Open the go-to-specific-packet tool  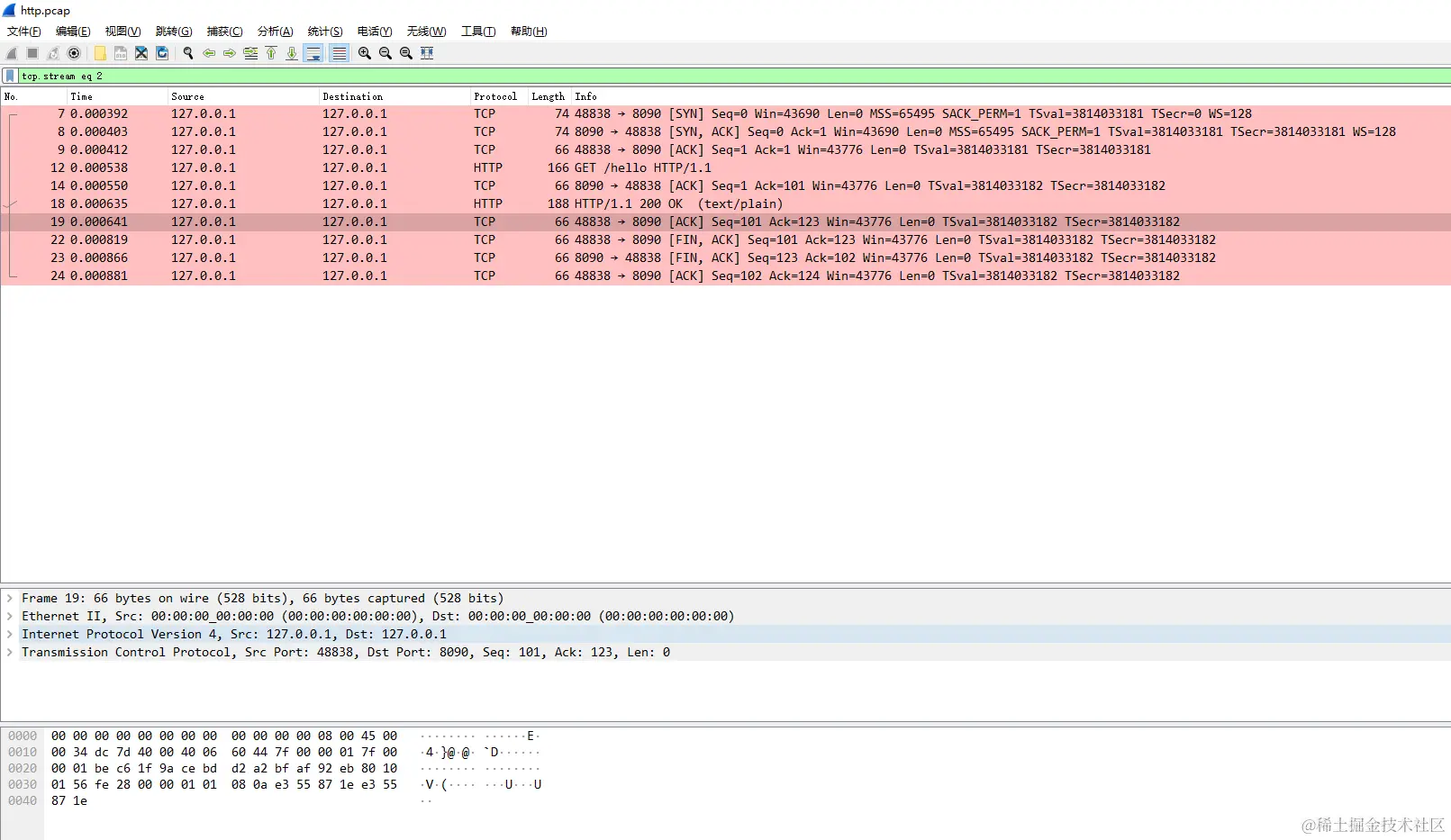click(x=250, y=53)
